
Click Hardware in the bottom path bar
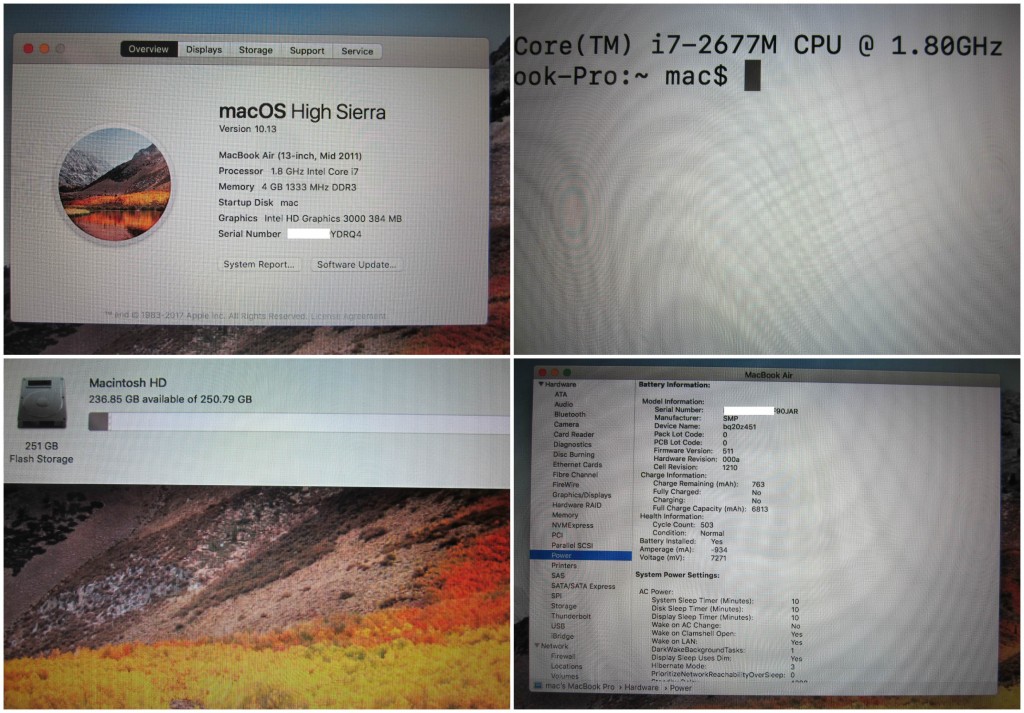click(641, 688)
